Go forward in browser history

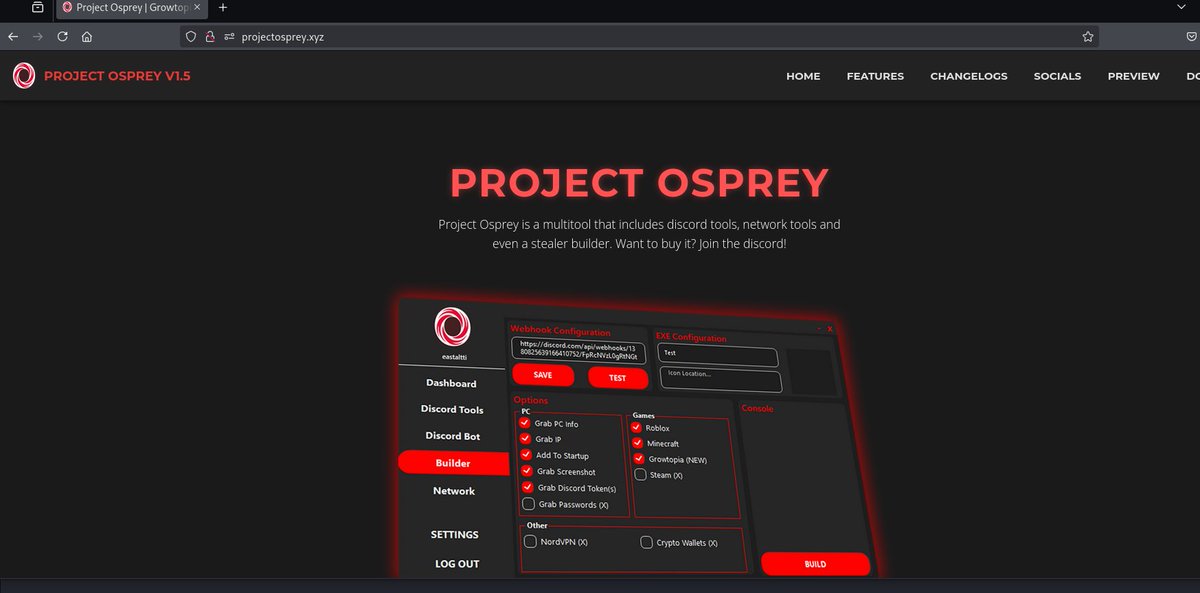pyautogui.click(x=38, y=36)
